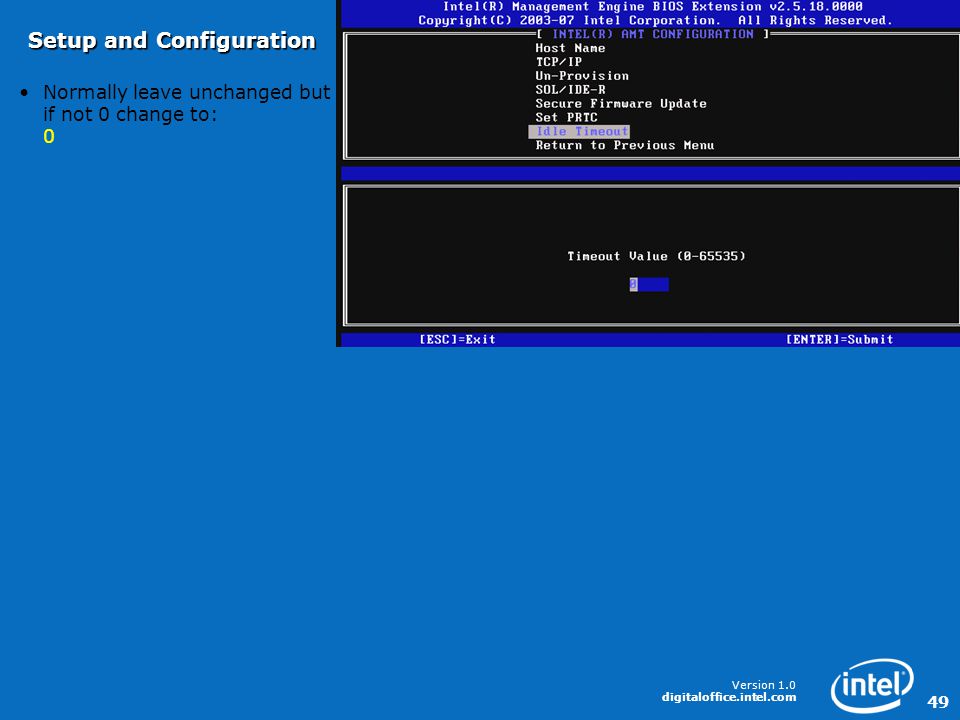Open the TCP/IP menu entry
This screenshot has height=720, width=960.
tap(558, 62)
